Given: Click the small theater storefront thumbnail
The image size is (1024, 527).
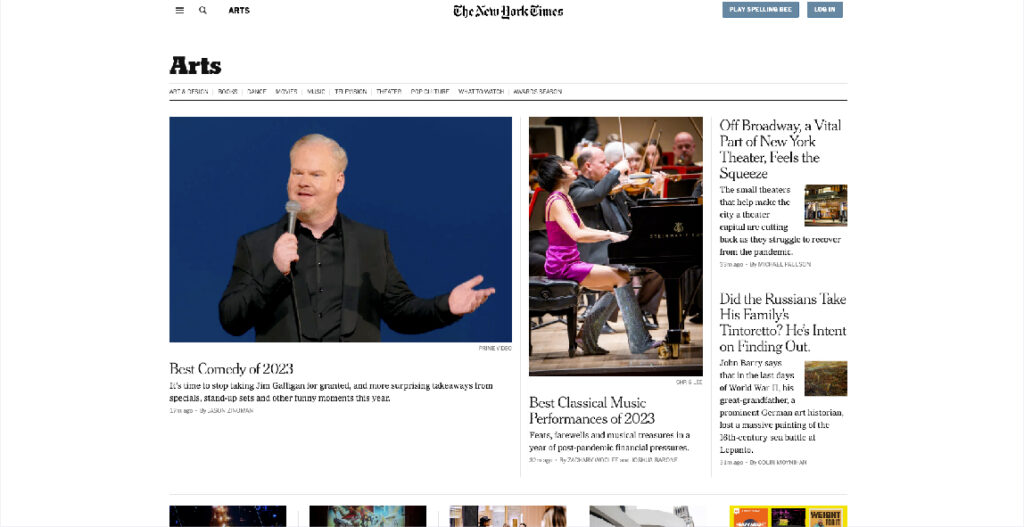Looking at the screenshot, I should pyautogui.click(x=825, y=205).
